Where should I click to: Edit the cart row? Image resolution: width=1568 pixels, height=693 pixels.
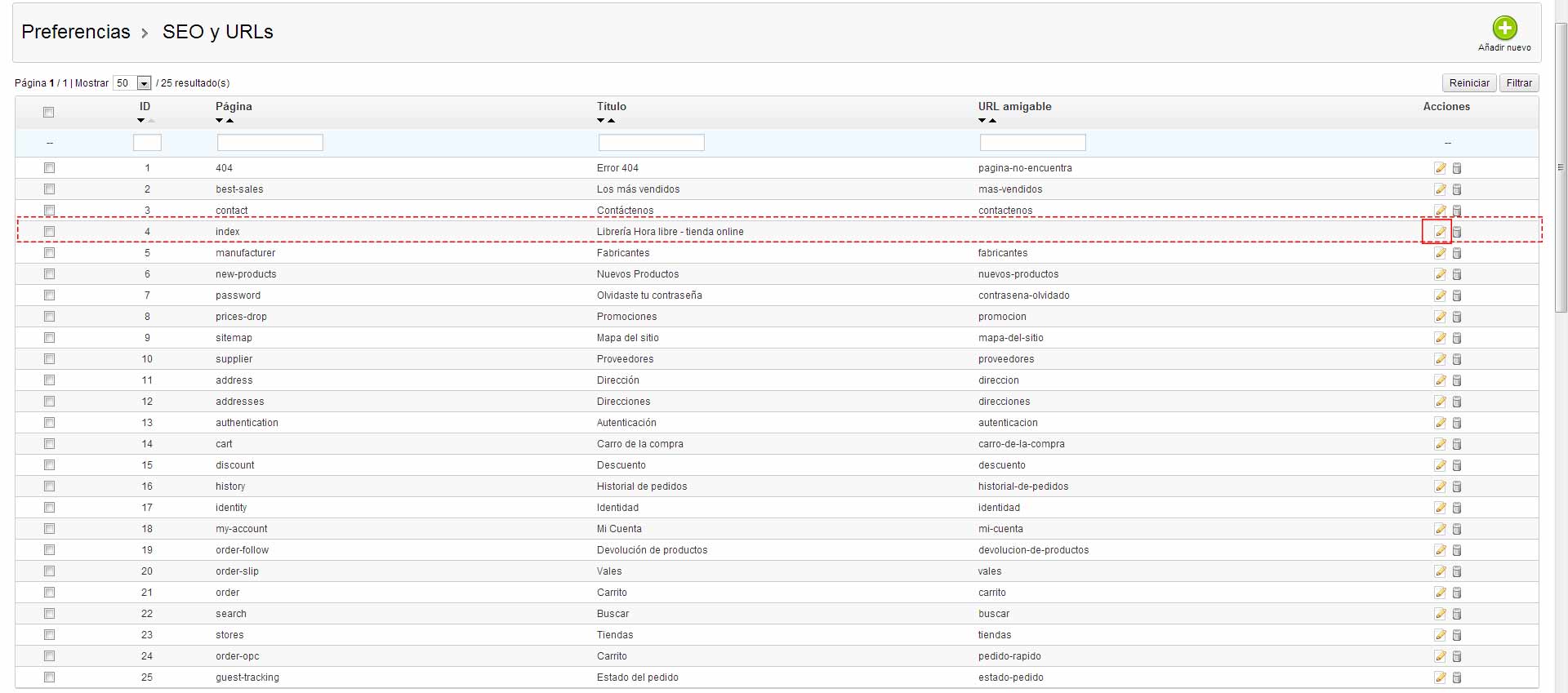click(1440, 444)
